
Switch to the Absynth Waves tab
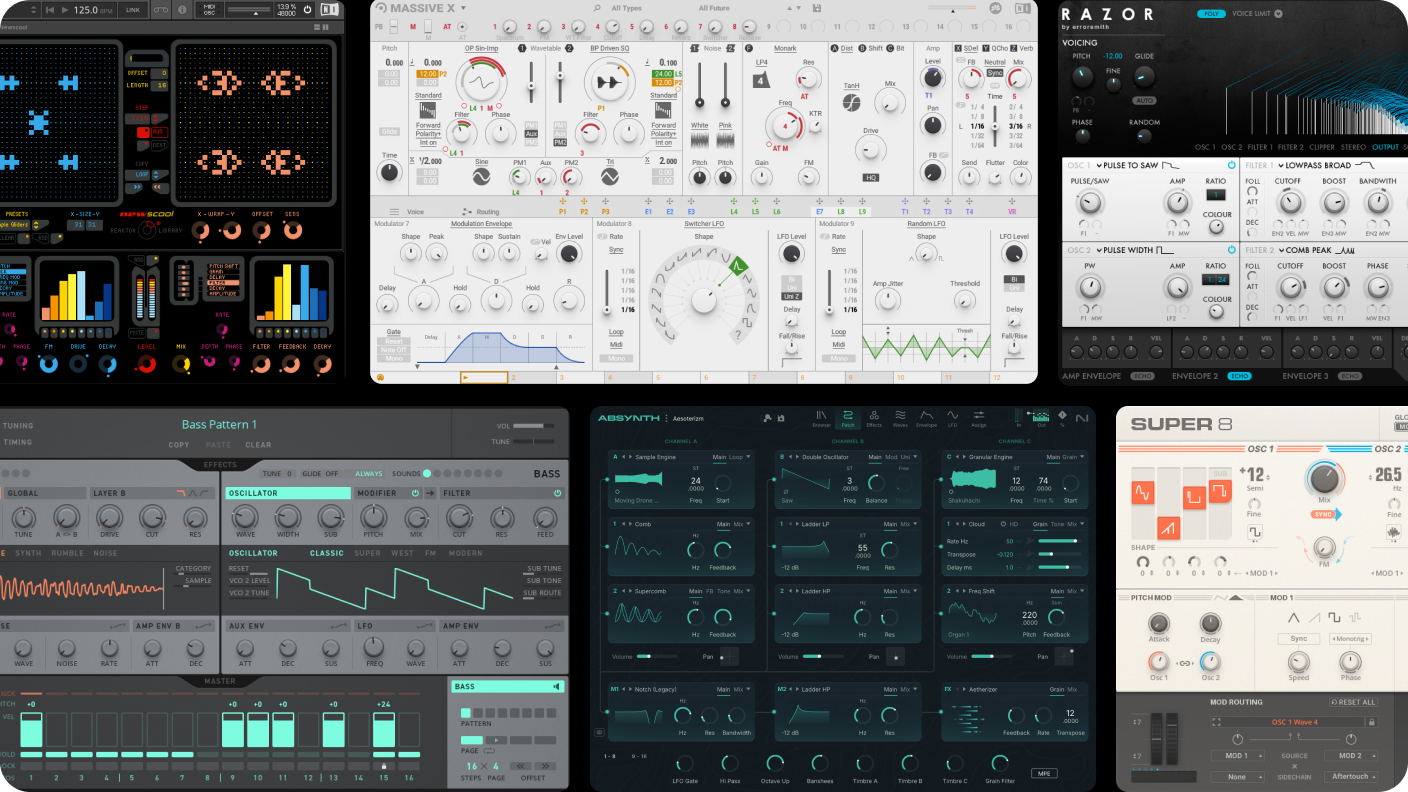coord(900,418)
